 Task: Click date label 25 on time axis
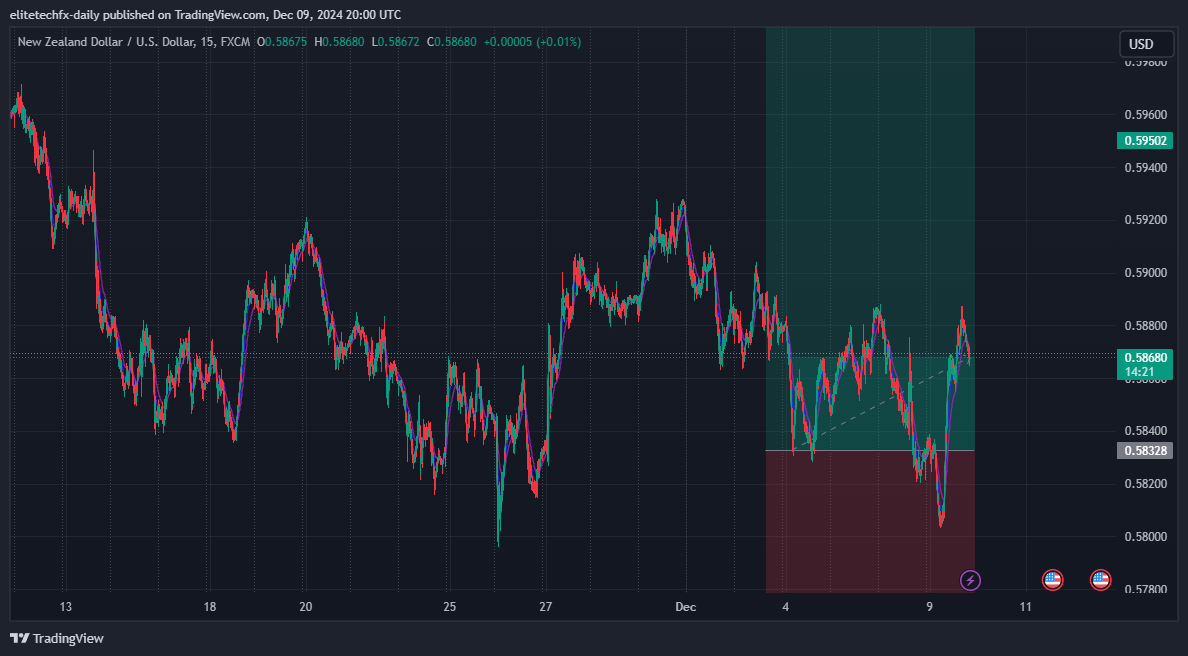point(450,607)
